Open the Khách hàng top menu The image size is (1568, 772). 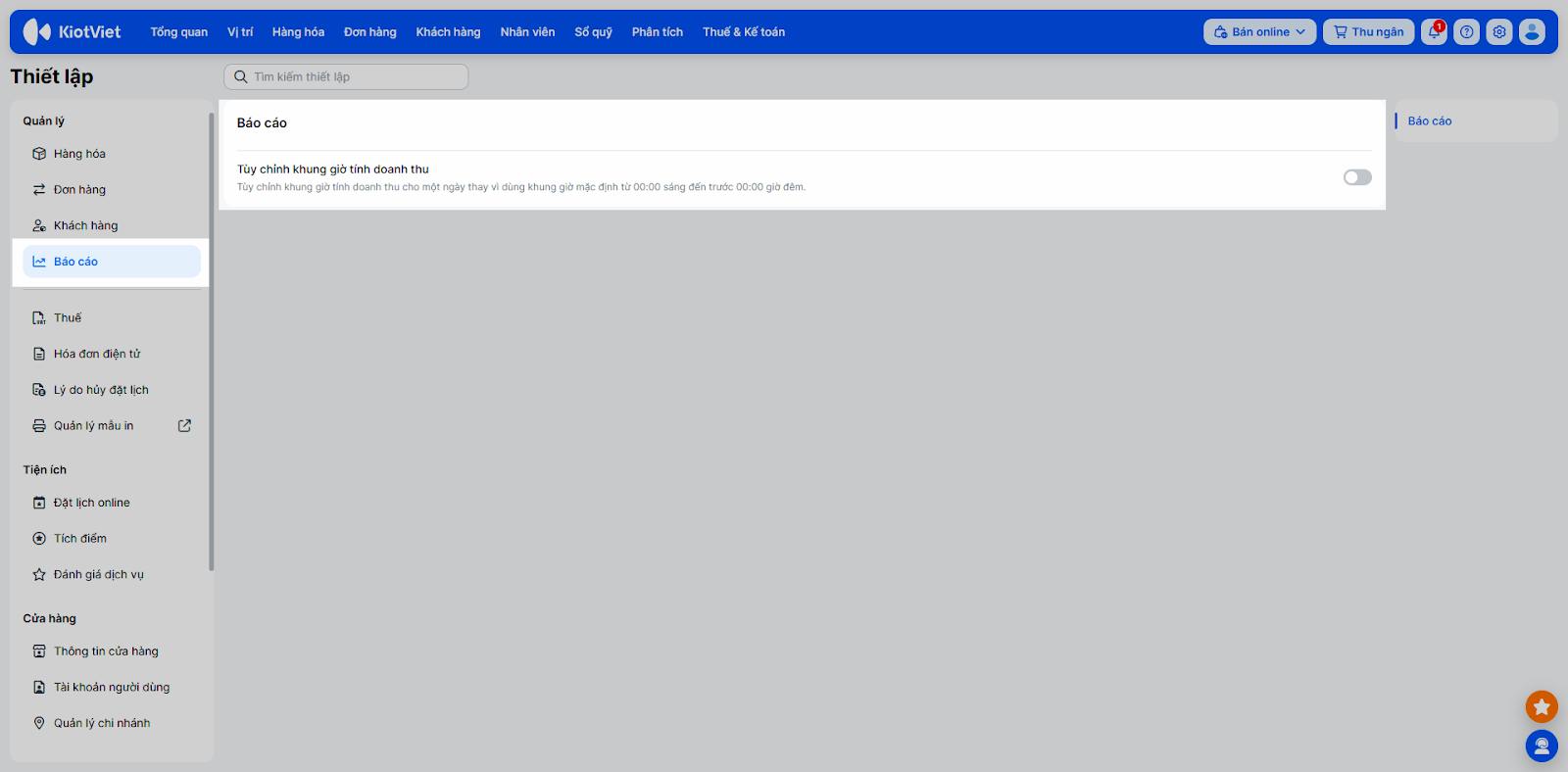[448, 32]
